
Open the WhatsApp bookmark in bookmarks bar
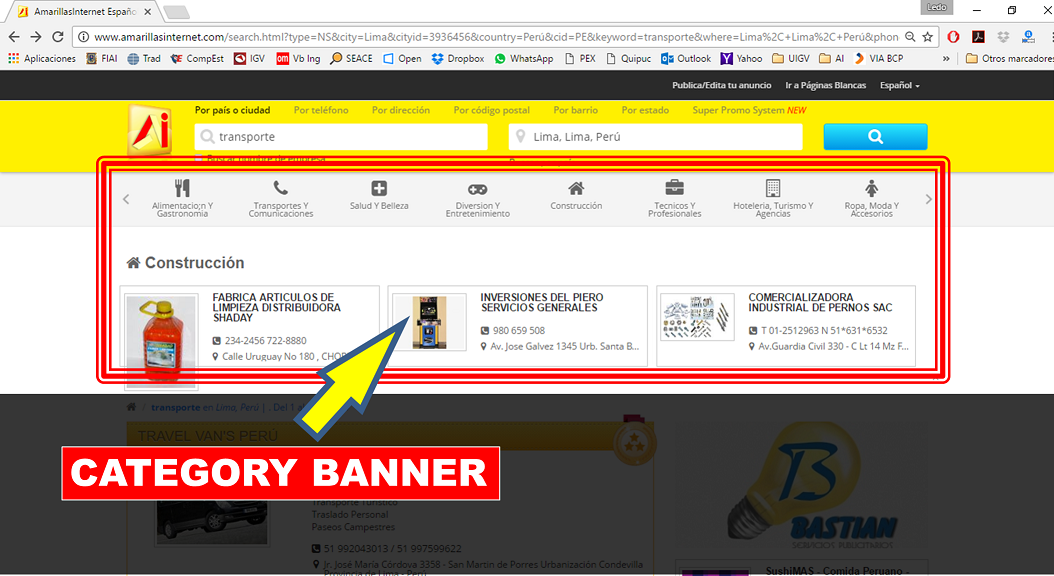pyautogui.click(x=523, y=59)
